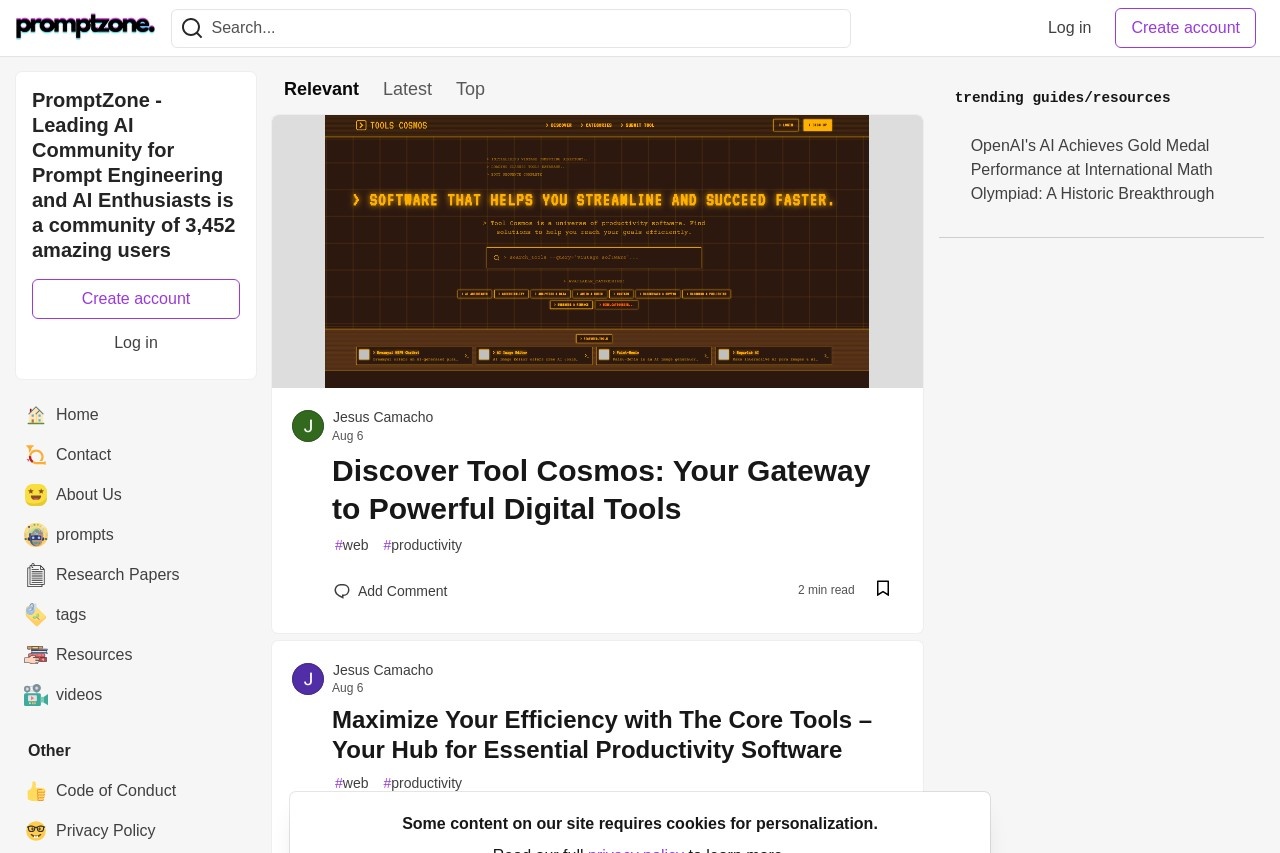
Task: Switch to the Latest feed tab
Action: 407,89
